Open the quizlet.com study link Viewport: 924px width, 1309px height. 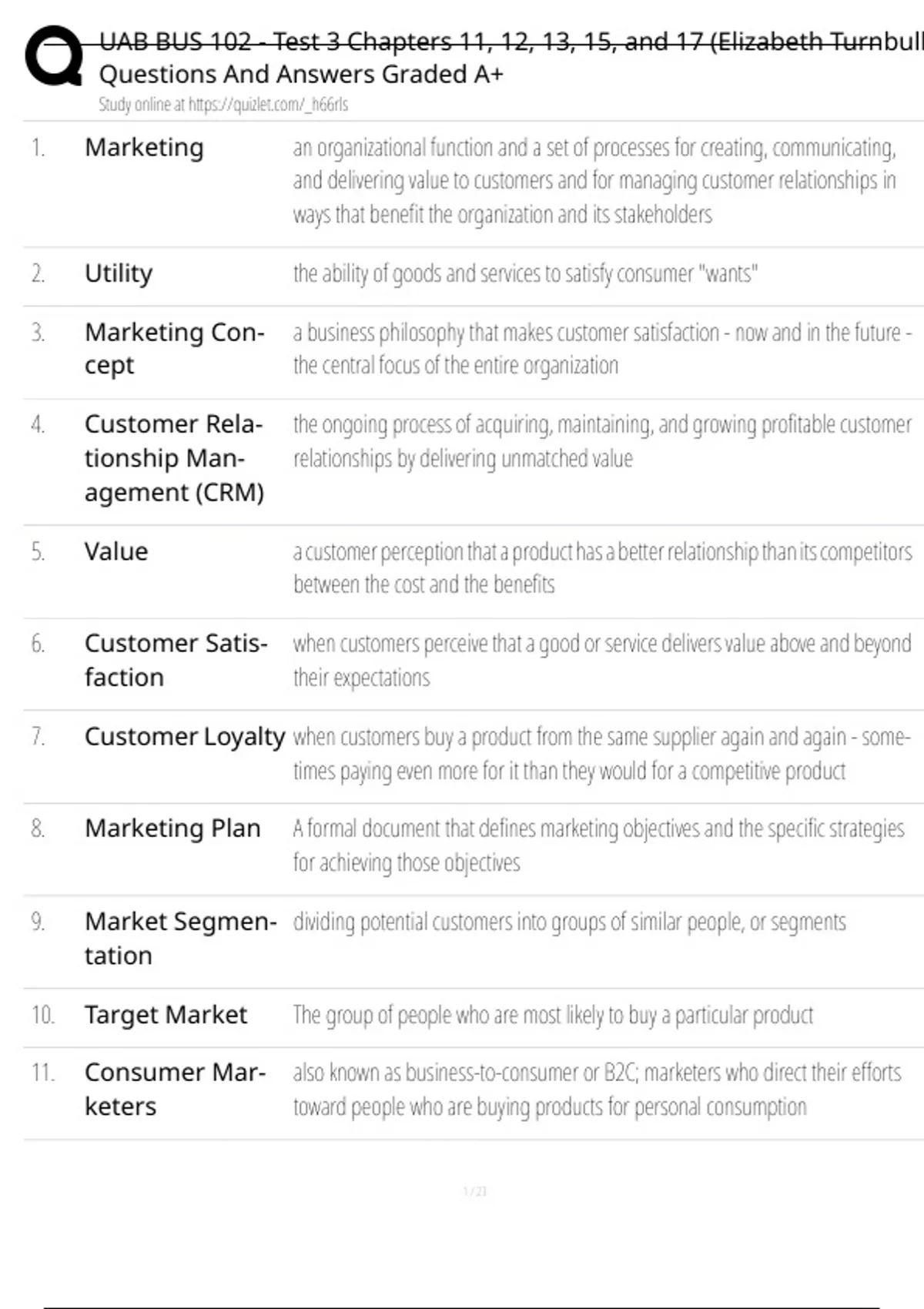coord(223,105)
